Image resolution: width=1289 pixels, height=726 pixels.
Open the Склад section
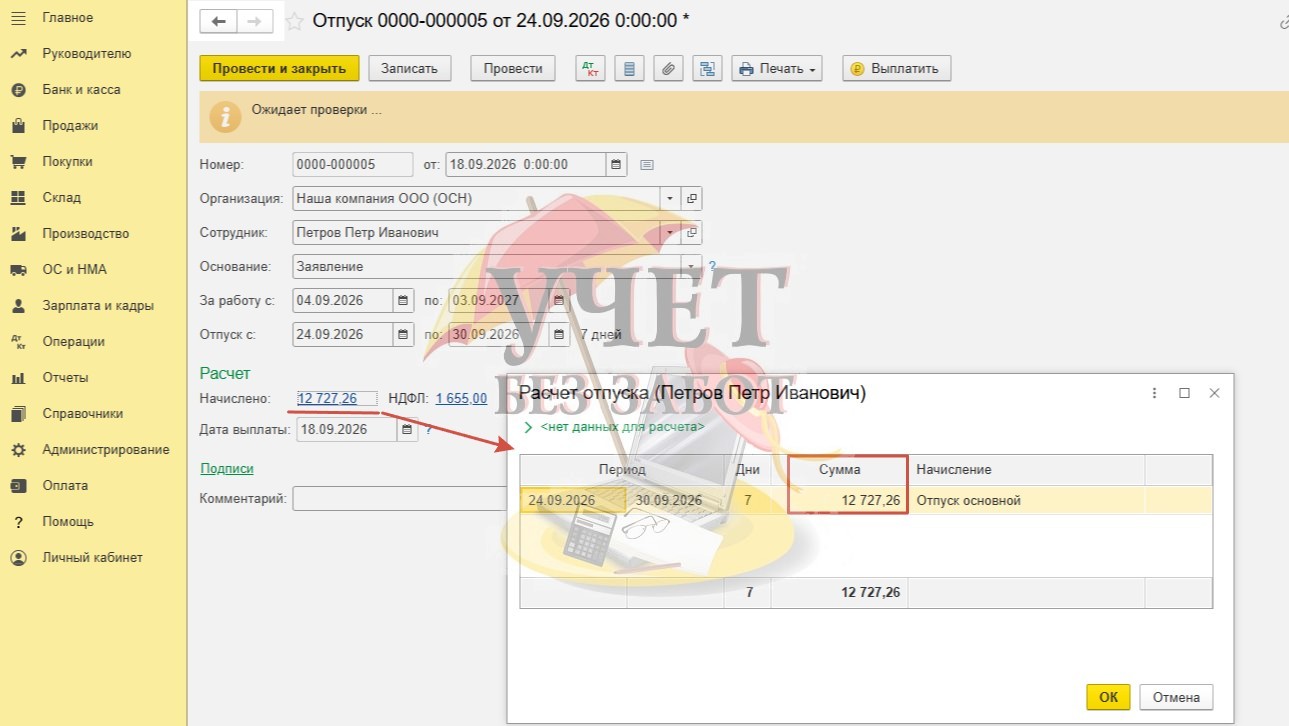pos(61,198)
